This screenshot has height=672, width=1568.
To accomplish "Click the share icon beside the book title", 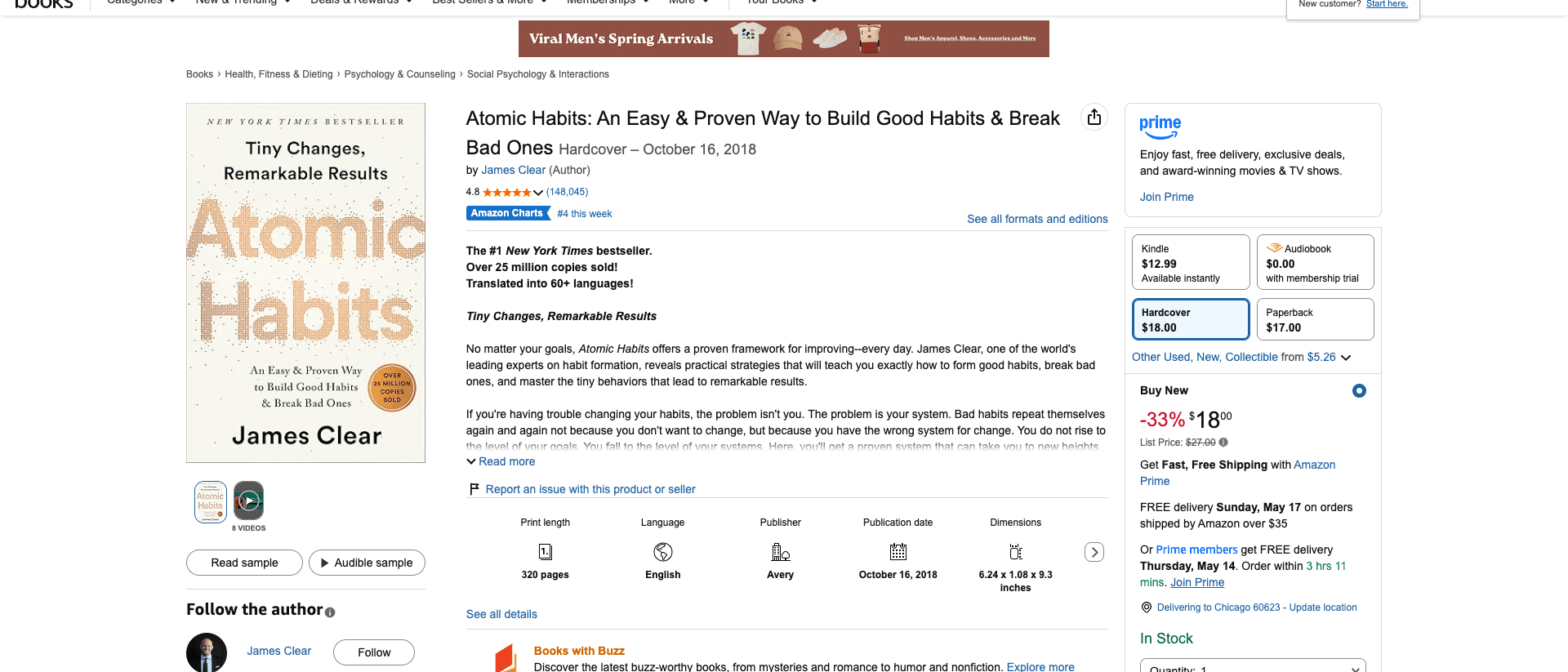I will [x=1094, y=118].
